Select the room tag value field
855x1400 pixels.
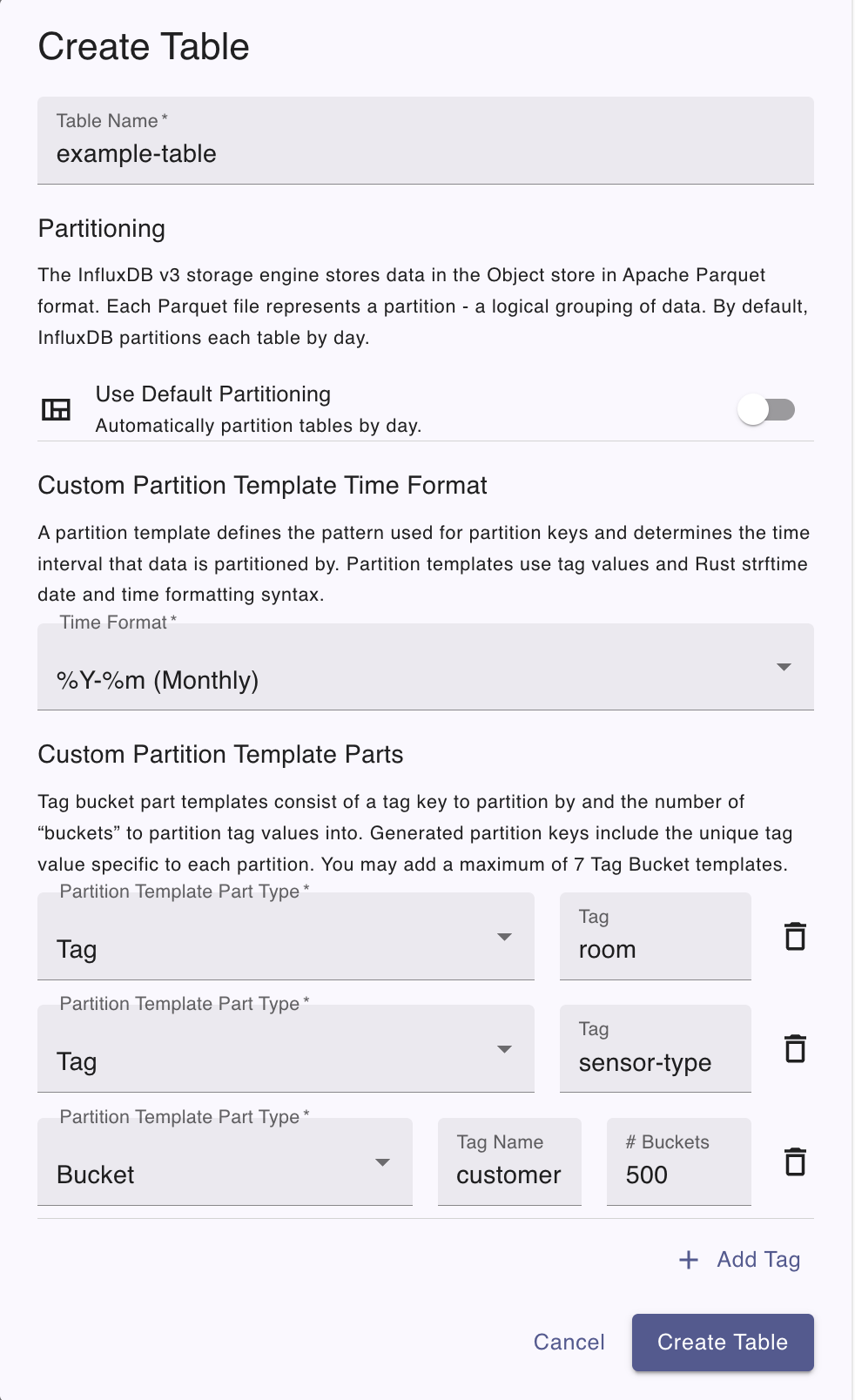(655, 949)
